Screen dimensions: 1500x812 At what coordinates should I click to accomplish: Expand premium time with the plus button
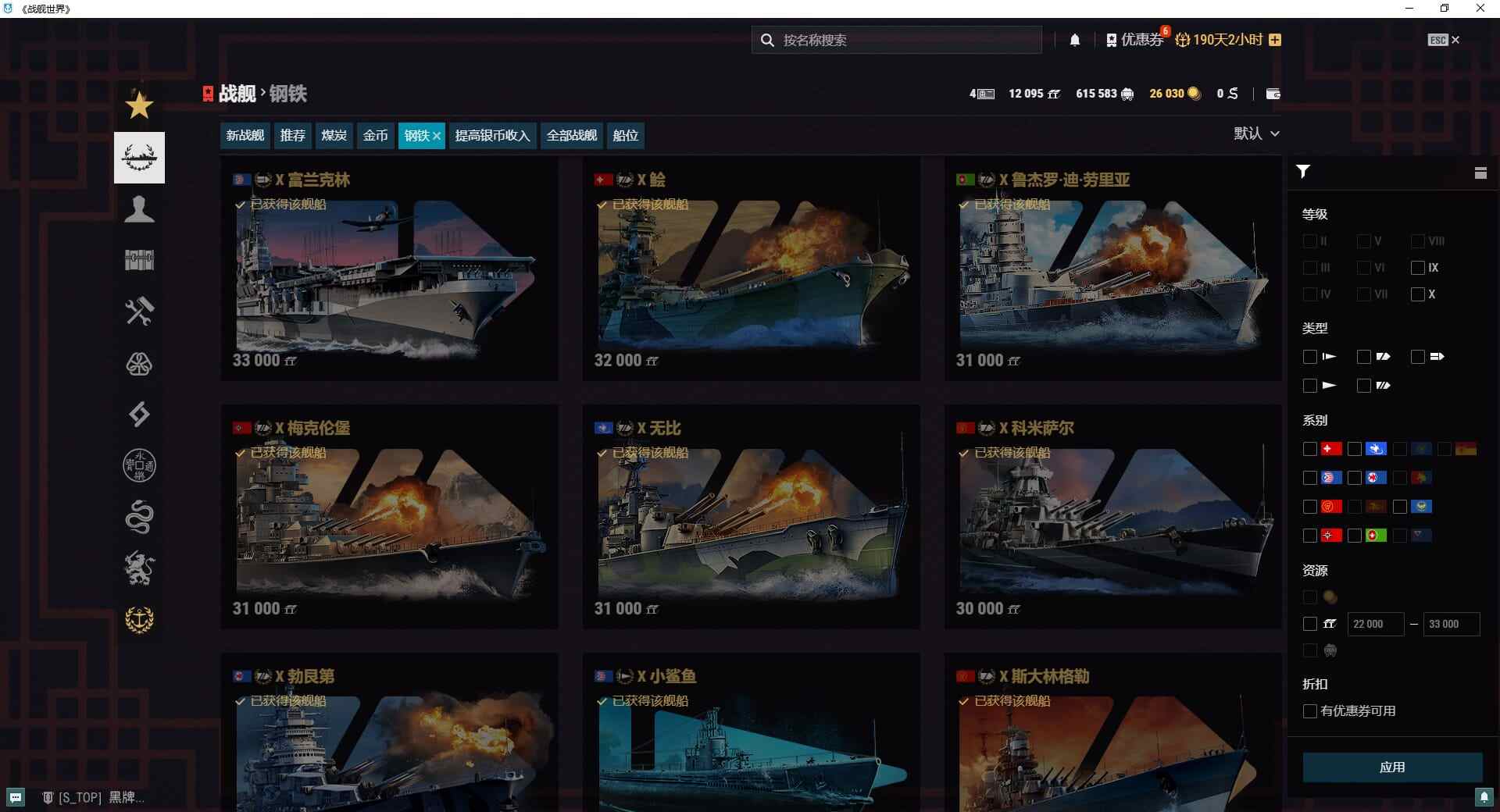tap(1275, 39)
